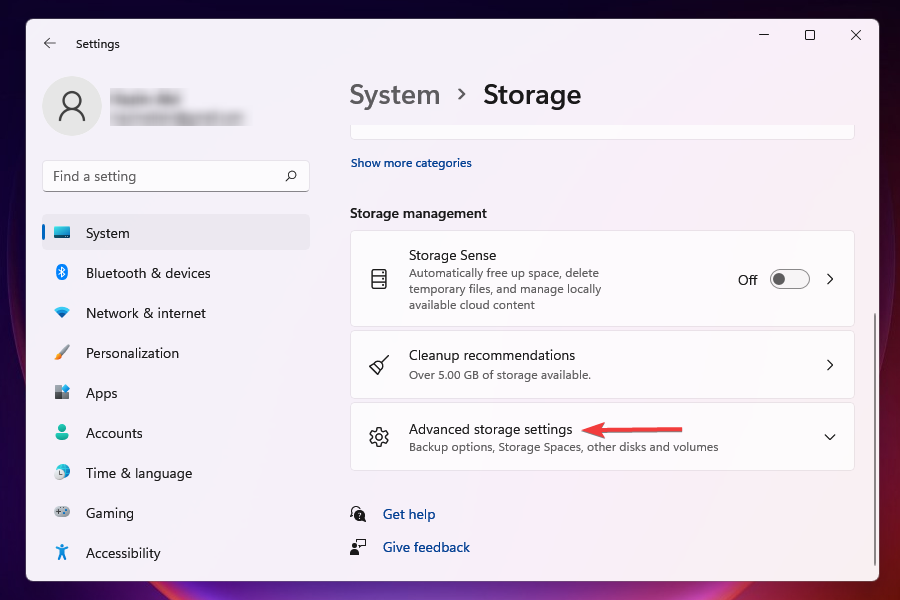Maximize the Settings window

coord(810,35)
